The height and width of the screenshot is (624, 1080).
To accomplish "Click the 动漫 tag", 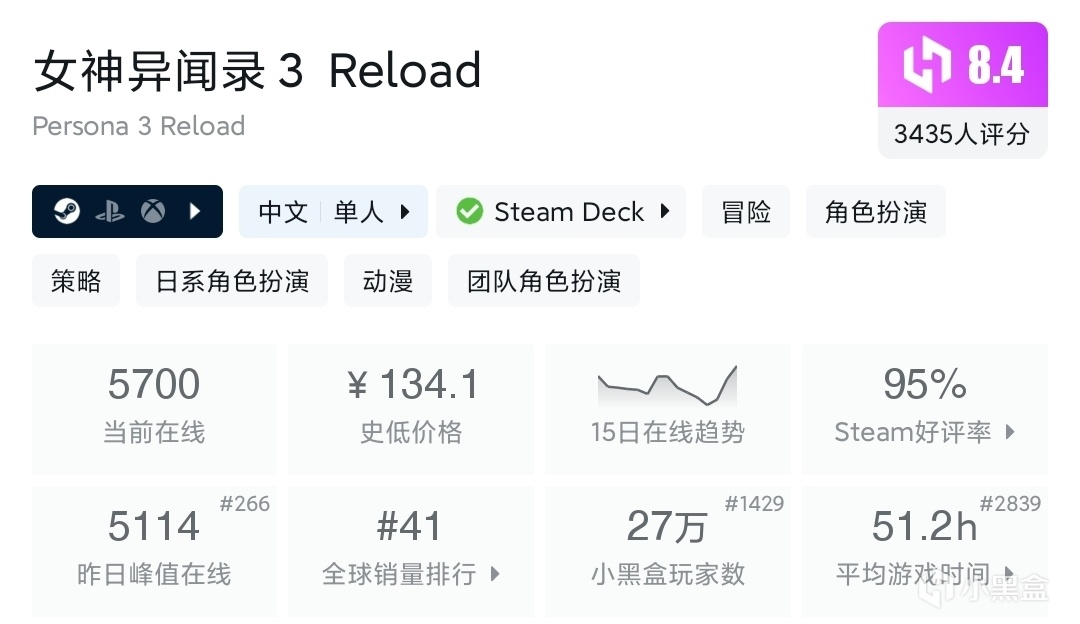I will click(388, 281).
